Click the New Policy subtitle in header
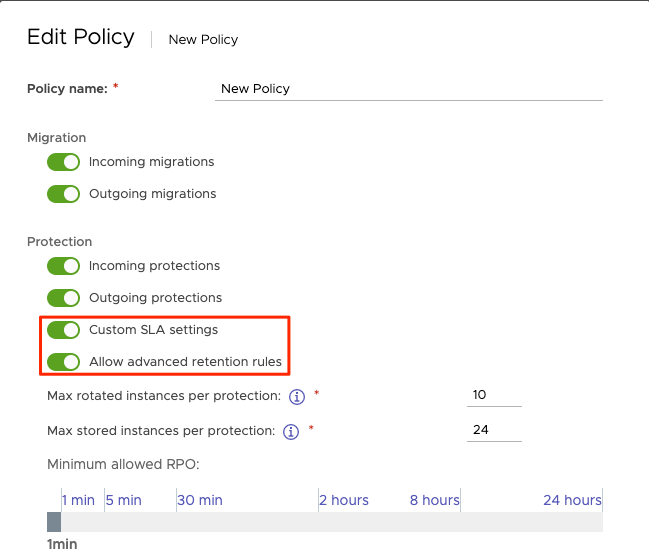The image size is (649, 558). 203,40
